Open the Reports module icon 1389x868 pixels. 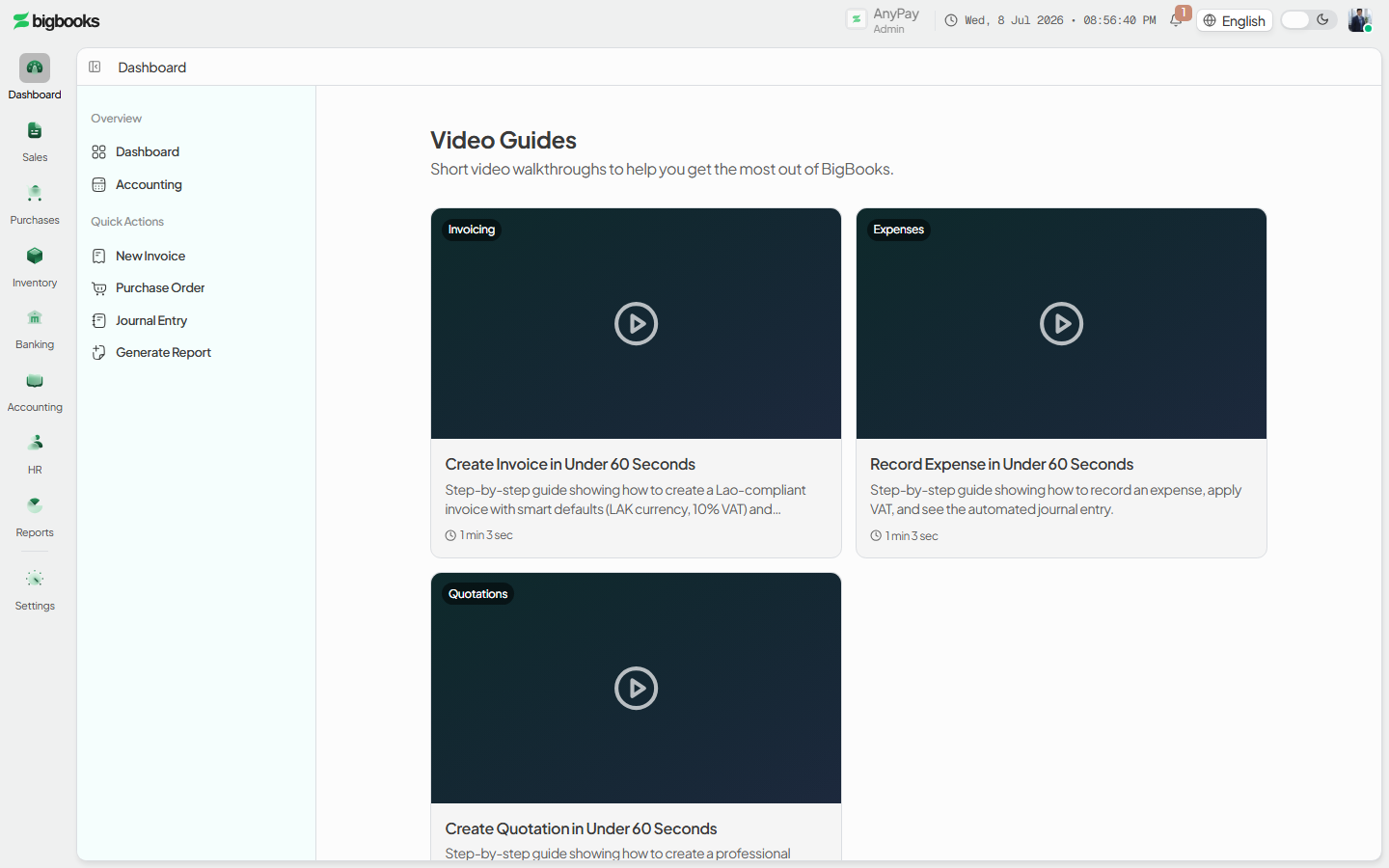(35, 505)
